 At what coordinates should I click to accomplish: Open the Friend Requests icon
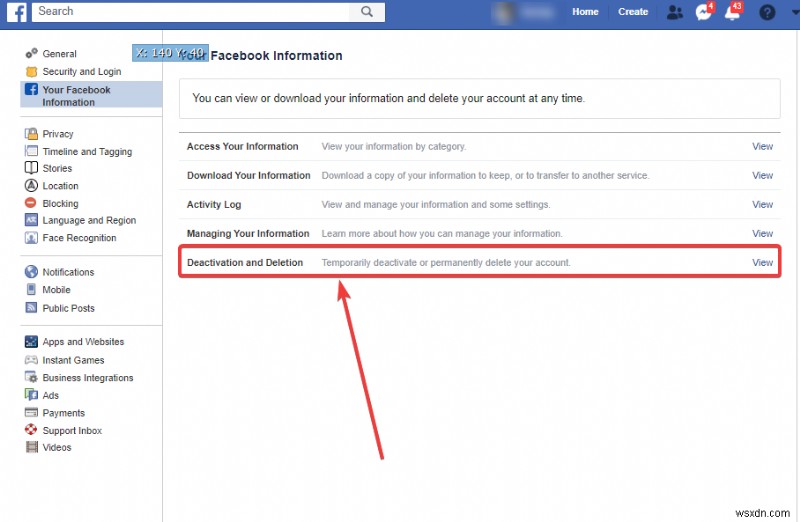674,12
